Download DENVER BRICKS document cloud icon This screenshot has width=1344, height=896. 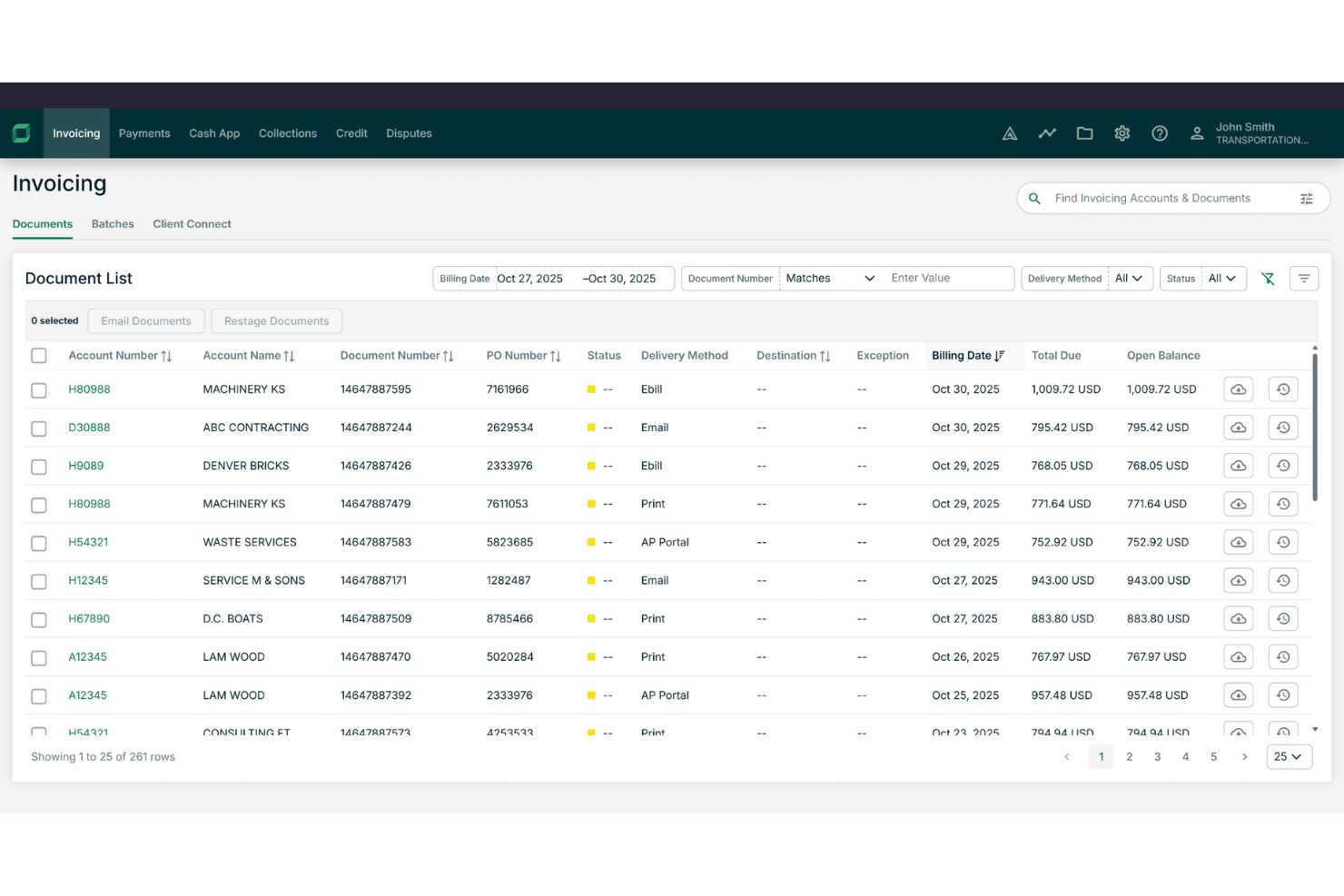pyautogui.click(x=1239, y=466)
